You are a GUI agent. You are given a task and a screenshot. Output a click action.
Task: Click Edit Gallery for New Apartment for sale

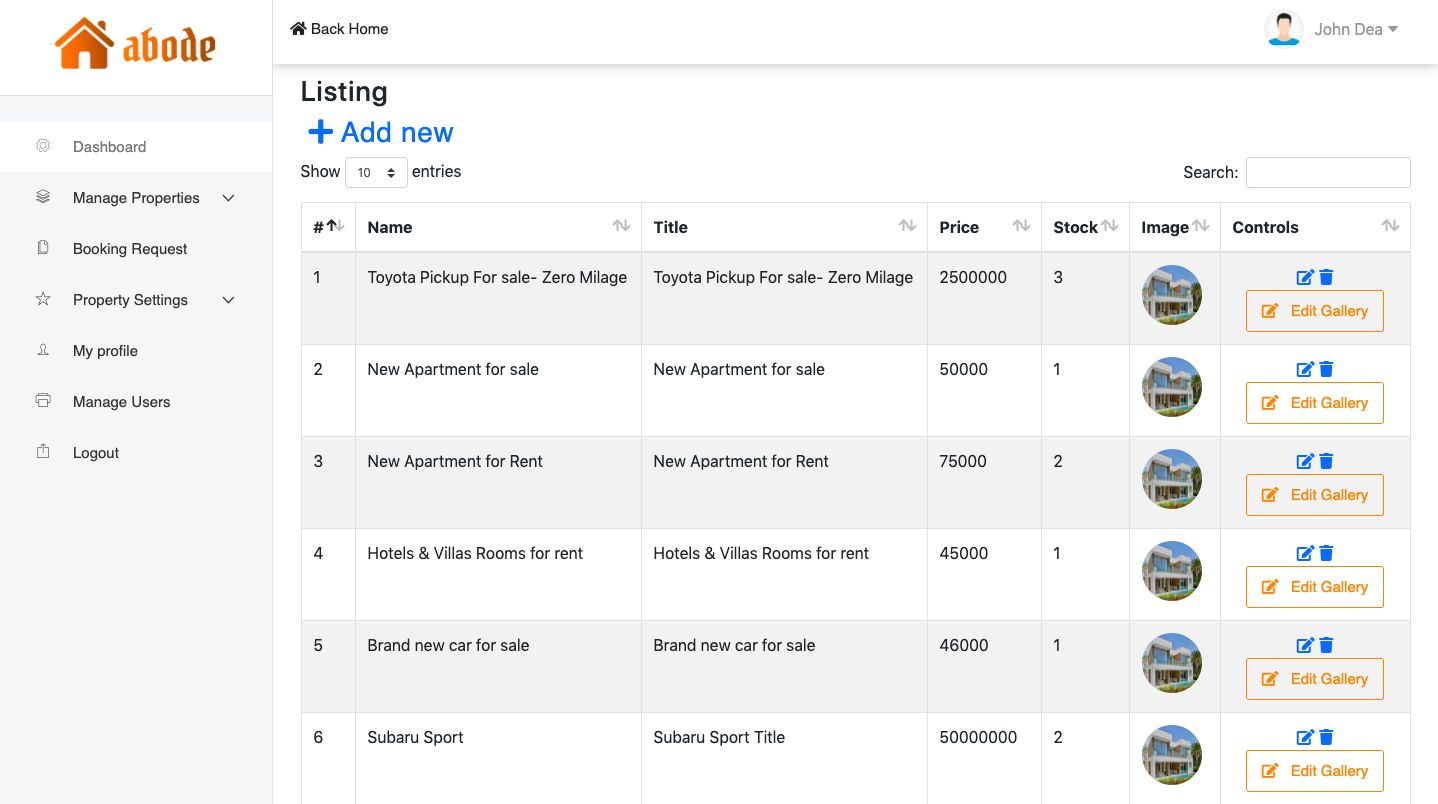(1314, 403)
